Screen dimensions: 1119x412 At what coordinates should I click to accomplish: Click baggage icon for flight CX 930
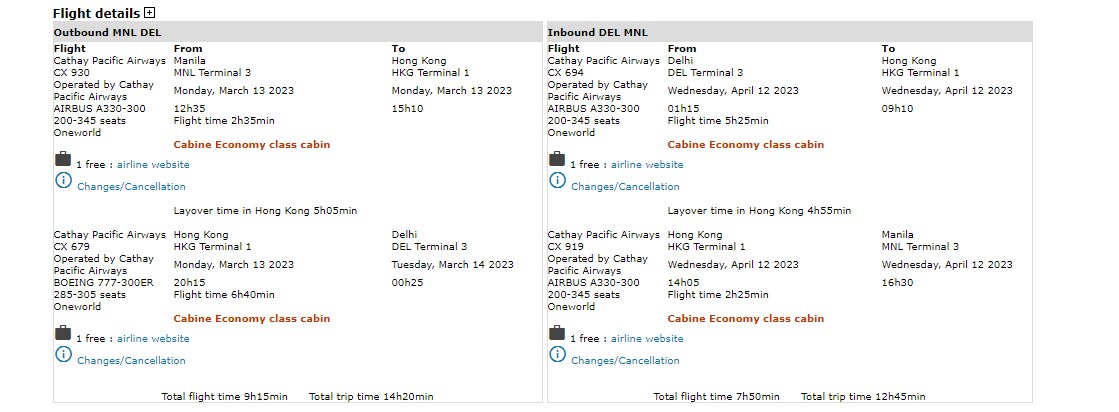63,160
